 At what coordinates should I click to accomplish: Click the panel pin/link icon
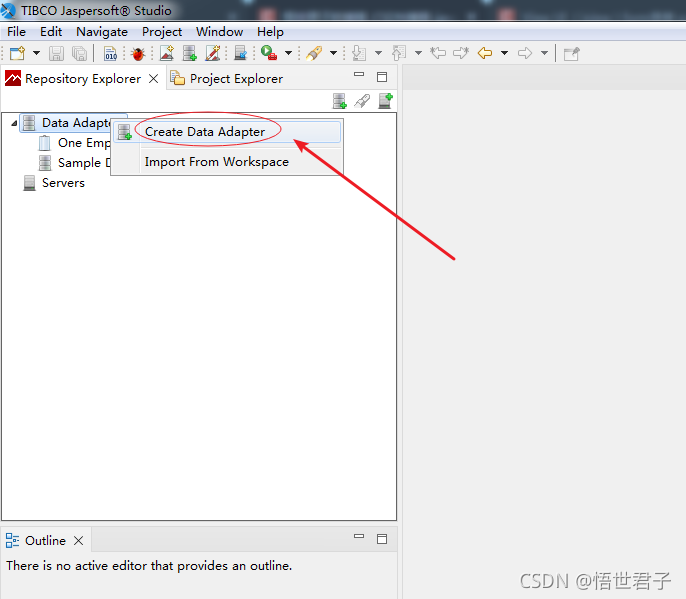[362, 101]
